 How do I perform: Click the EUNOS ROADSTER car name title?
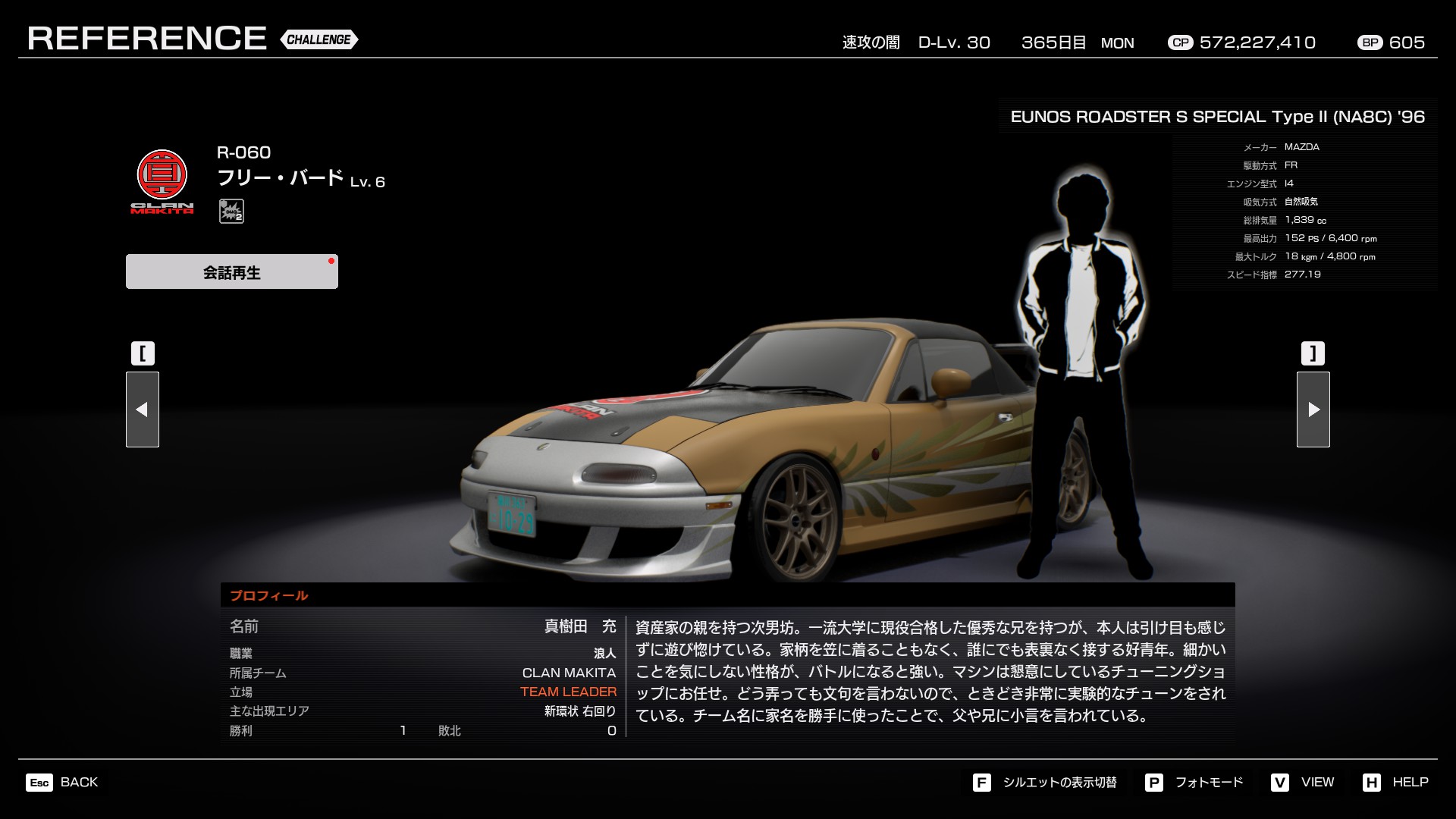[x=1217, y=117]
